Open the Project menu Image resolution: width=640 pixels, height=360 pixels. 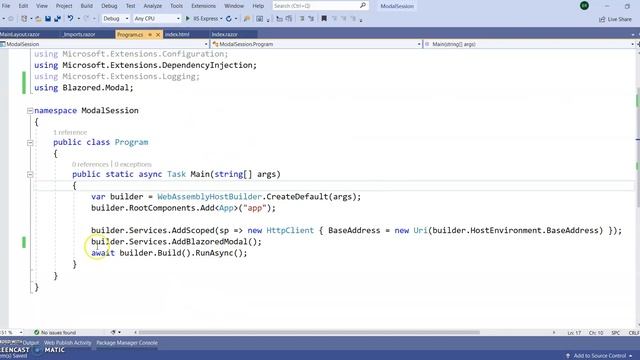(x=64, y=6)
